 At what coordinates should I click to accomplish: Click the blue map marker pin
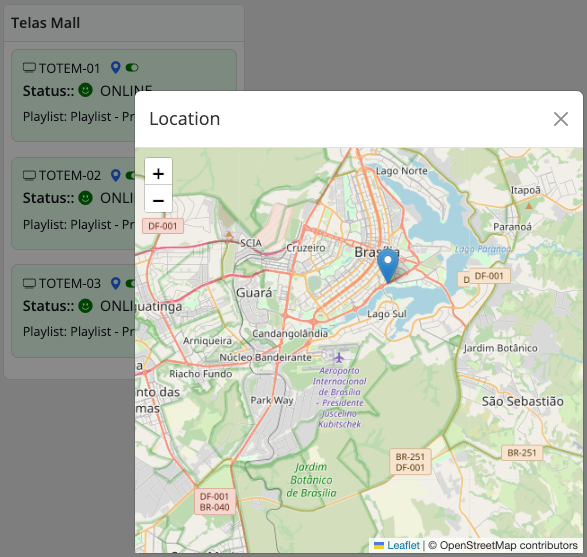click(388, 266)
